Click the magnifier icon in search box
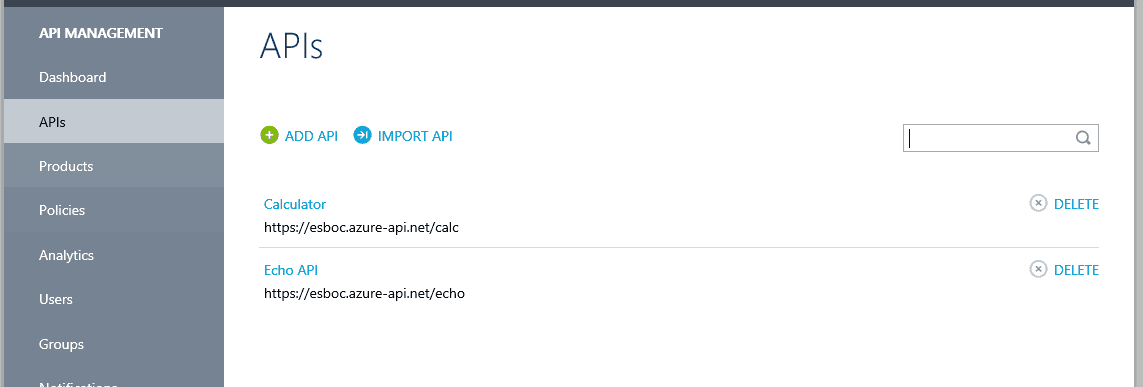 (1082, 138)
